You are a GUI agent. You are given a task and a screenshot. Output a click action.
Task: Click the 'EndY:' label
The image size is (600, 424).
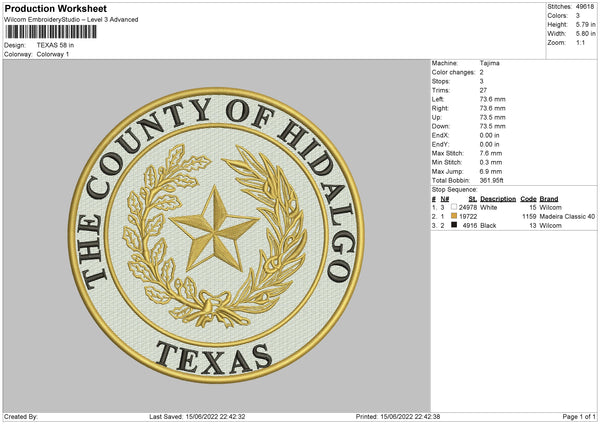[x=440, y=144]
